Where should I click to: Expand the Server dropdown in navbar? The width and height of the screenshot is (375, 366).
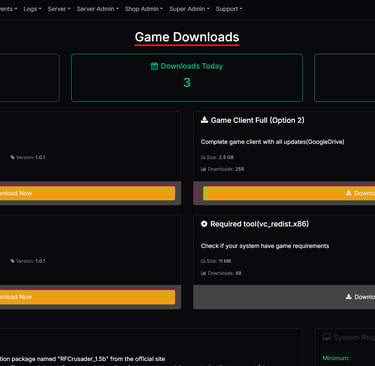pos(59,9)
